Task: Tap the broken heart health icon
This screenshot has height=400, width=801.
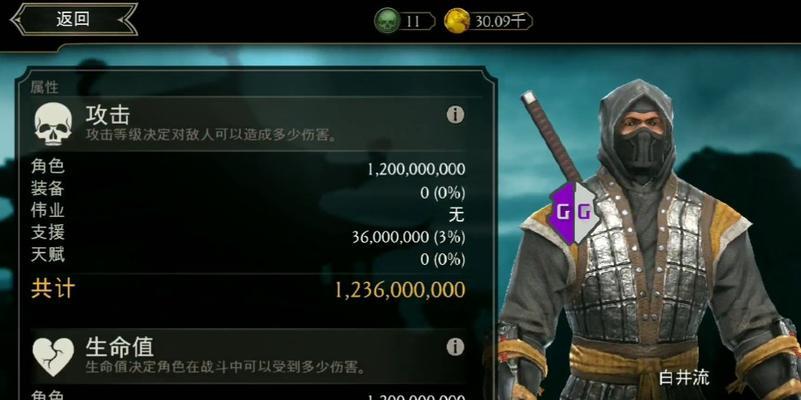Action: 53,356
